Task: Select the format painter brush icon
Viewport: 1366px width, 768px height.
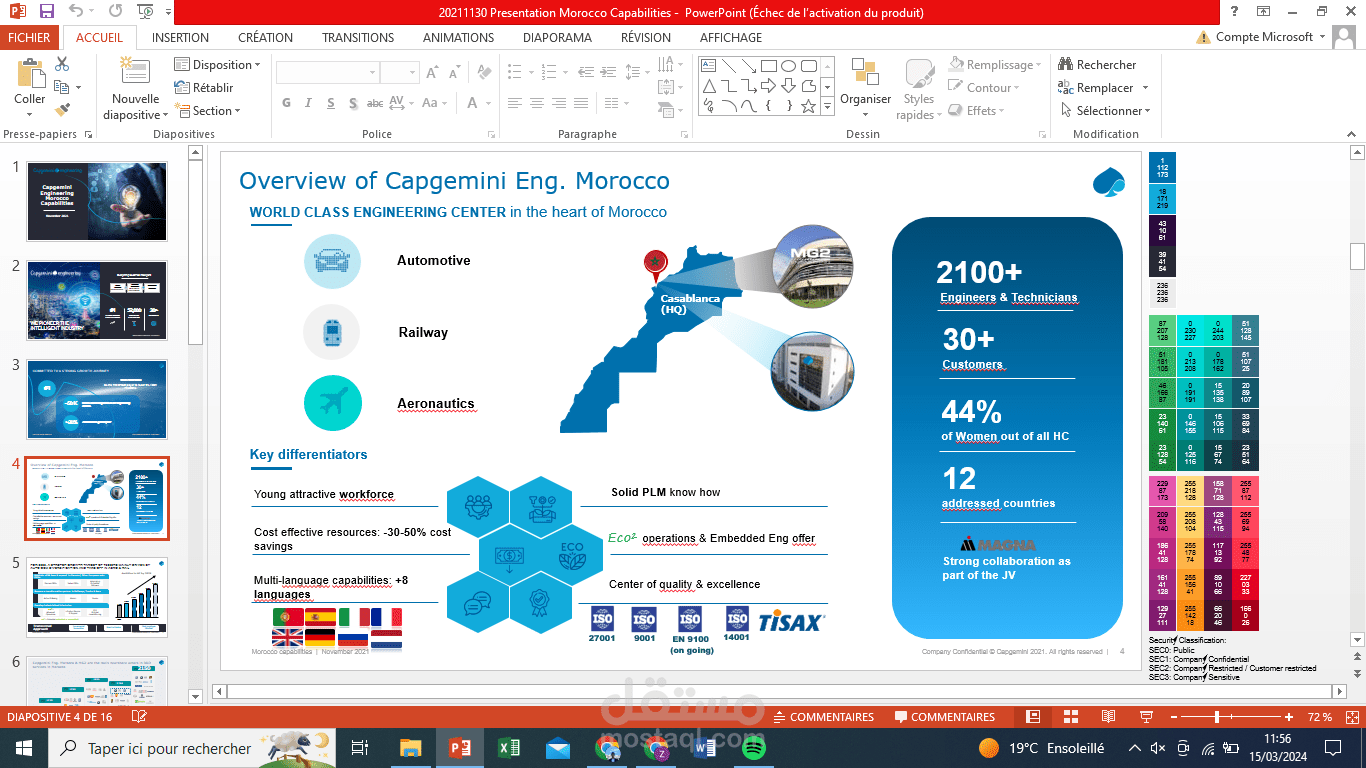Action: coord(62,110)
